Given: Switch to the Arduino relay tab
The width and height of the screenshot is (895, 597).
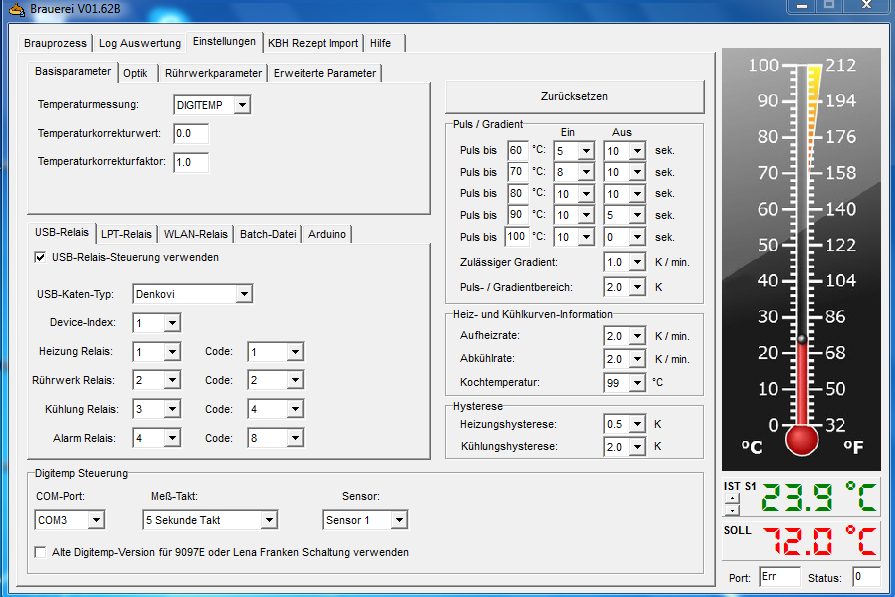Looking at the screenshot, I should tap(327, 234).
